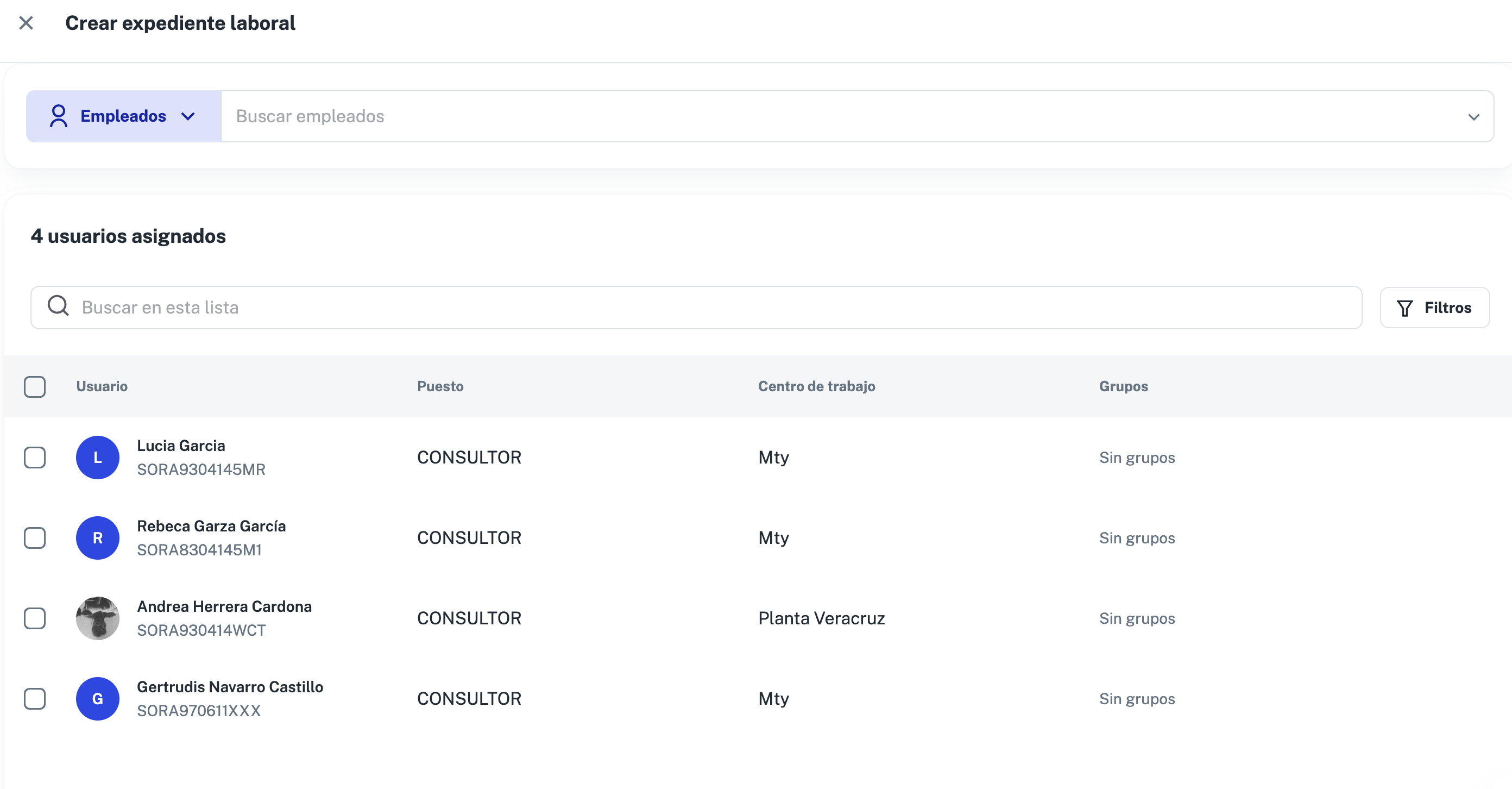Click the L avatar of Lucia Garcia
This screenshot has height=789, width=1512.
pyautogui.click(x=97, y=458)
